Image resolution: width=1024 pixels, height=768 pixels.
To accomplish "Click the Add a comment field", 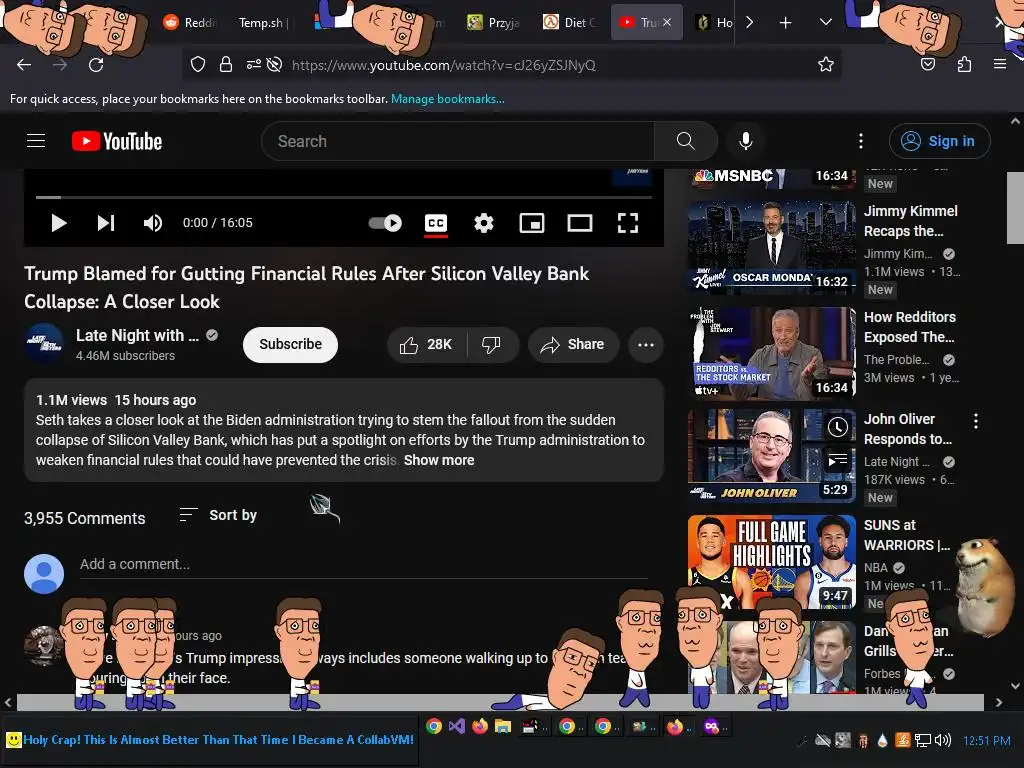I will point(363,564).
